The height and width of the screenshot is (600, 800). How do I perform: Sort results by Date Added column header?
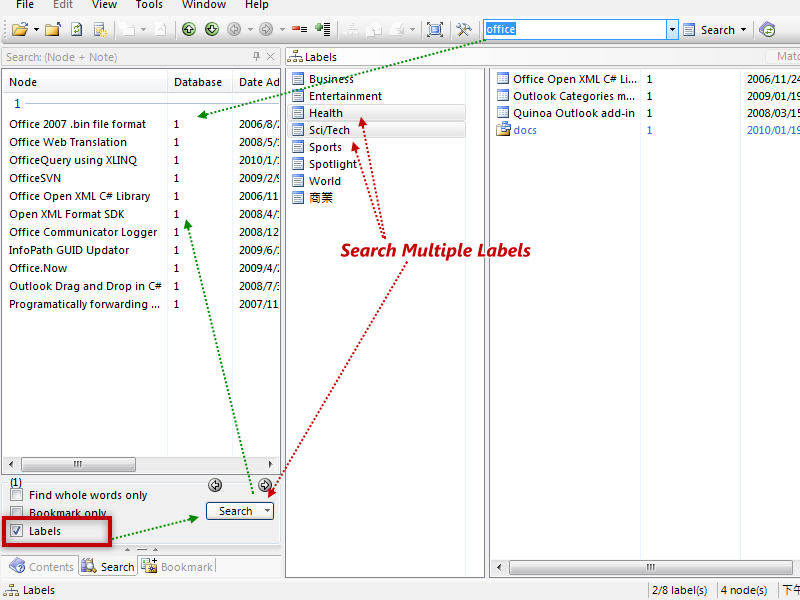point(257,82)
